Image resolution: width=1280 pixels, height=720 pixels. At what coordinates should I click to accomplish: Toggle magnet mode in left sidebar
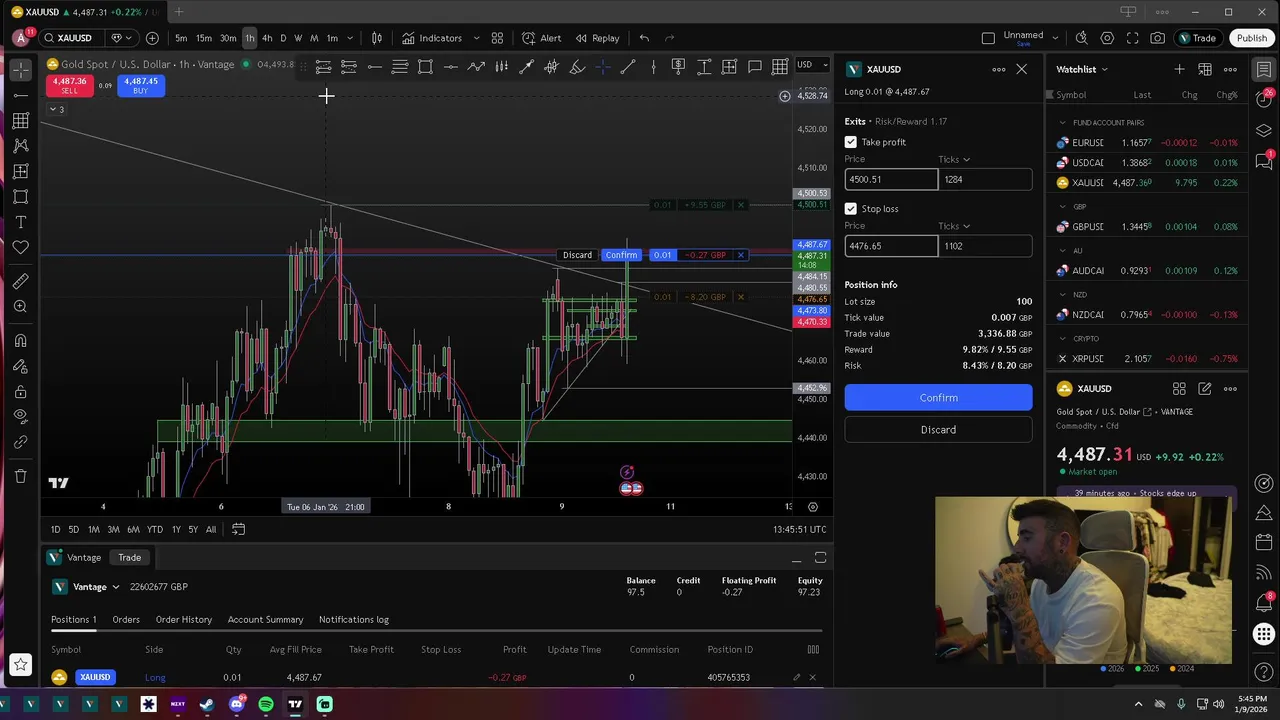(20, 340)
